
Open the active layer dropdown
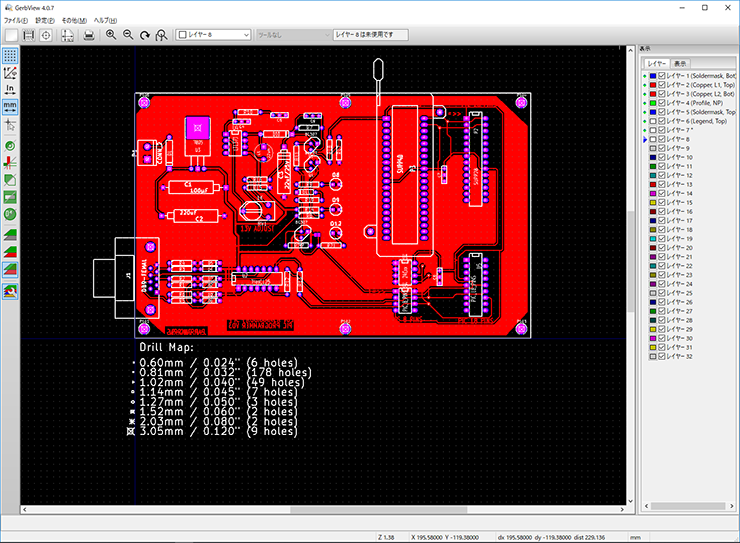tap(213, 35)
